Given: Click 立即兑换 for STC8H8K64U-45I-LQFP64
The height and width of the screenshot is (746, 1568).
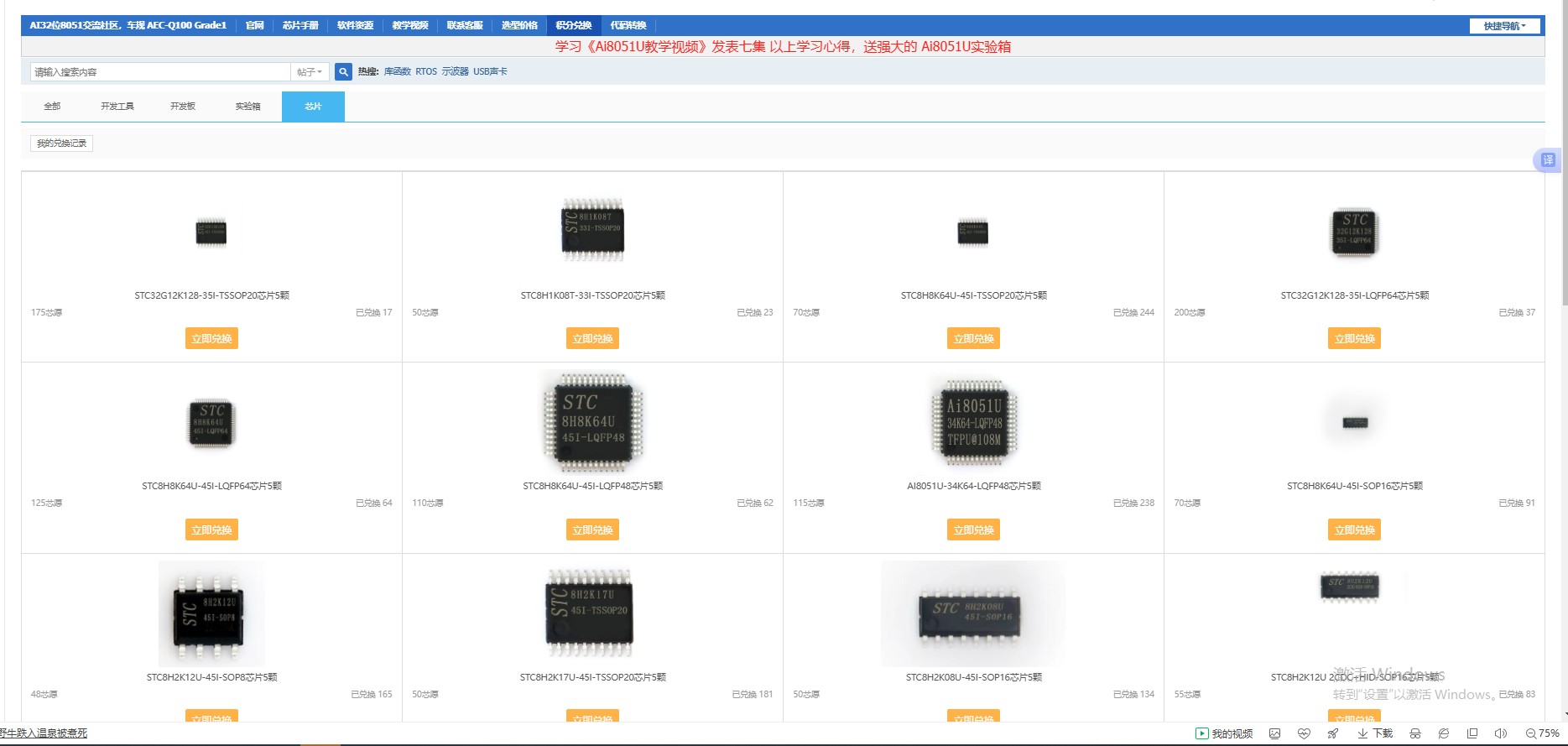Looking at the screenshot, I should [x=211, y=530].
